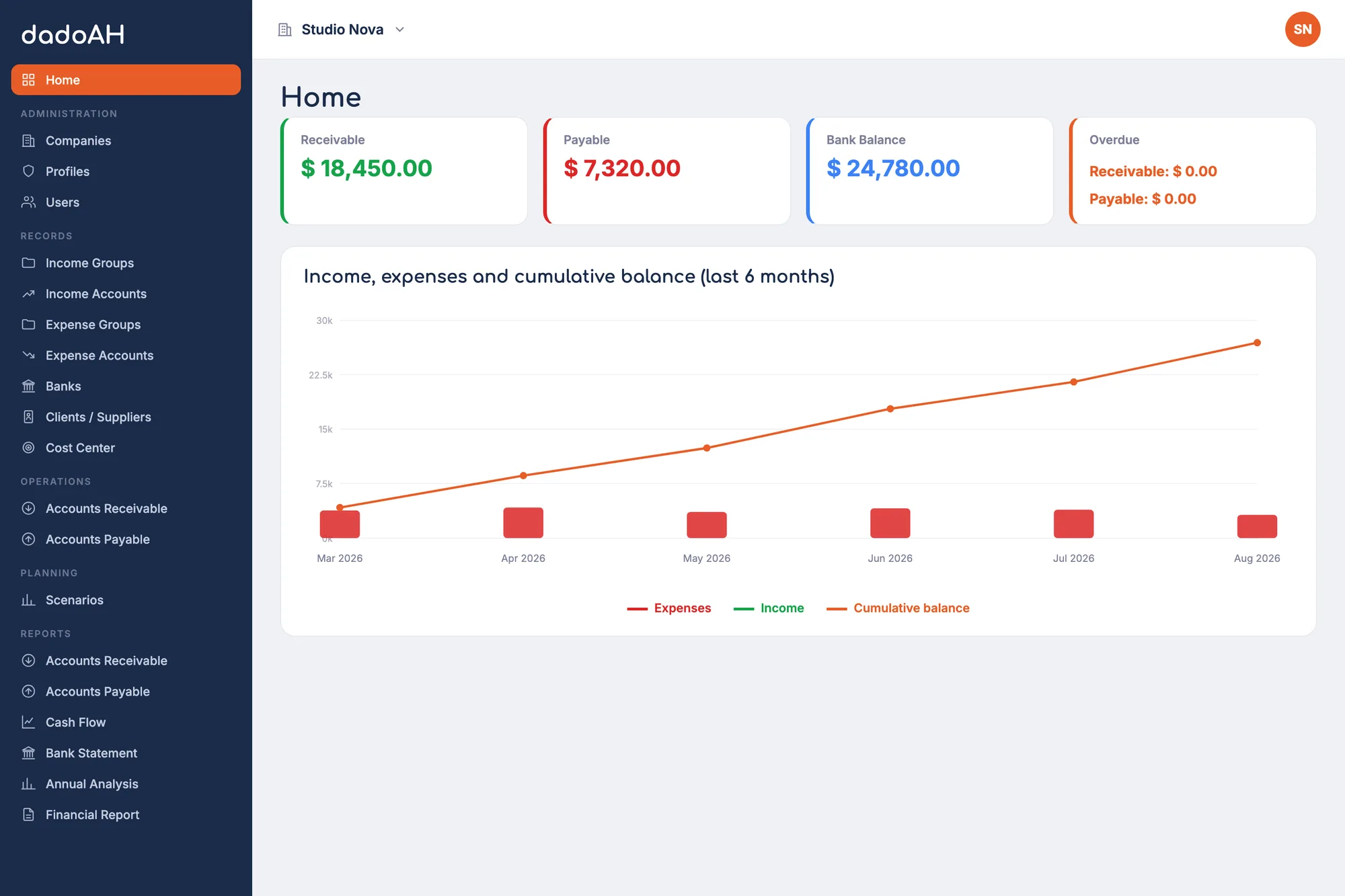Open the Annual Analysis report
1345x896 pixels.
(x=126, y=784)
